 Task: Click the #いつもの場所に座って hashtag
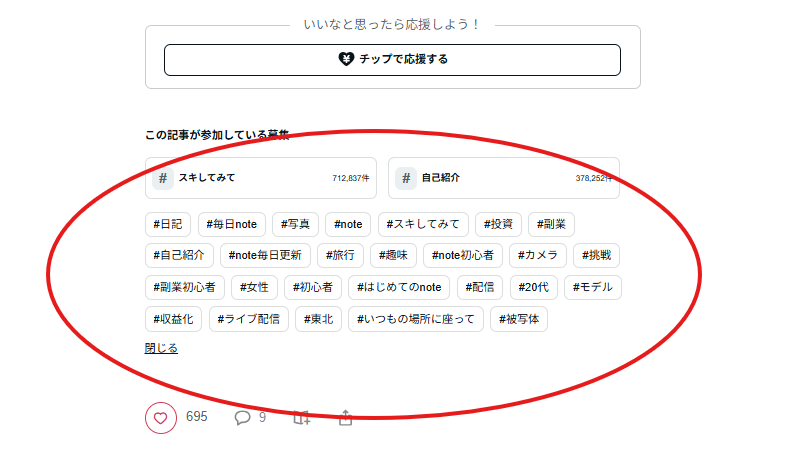pos(416,320)
